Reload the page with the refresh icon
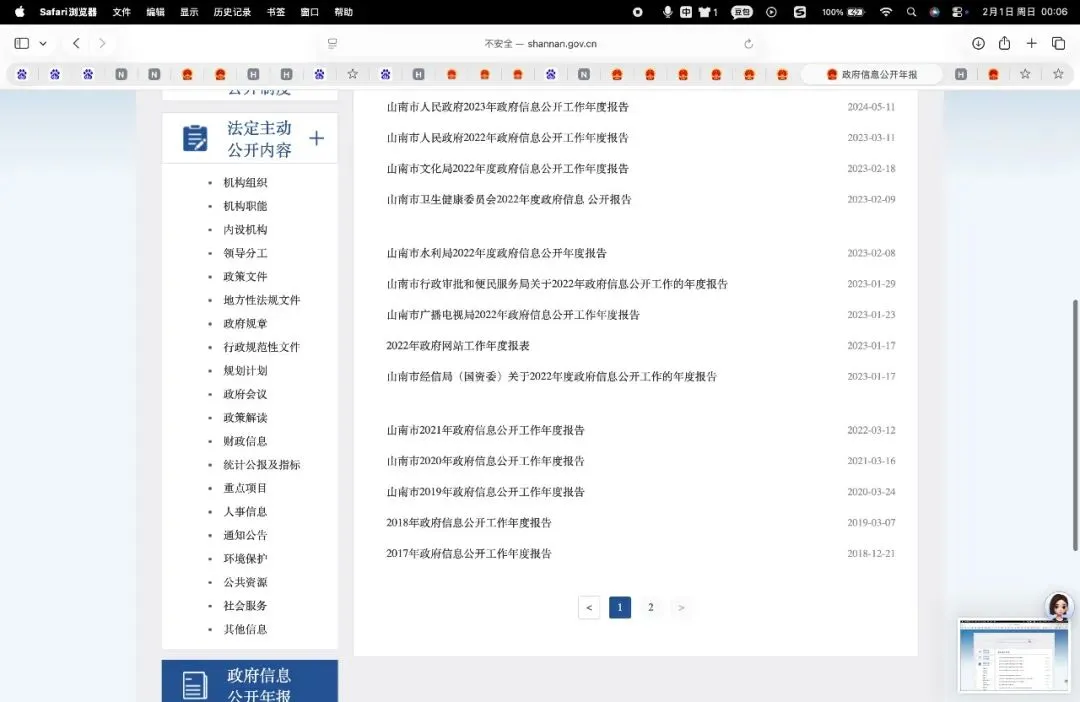 (x=749, y=43)
